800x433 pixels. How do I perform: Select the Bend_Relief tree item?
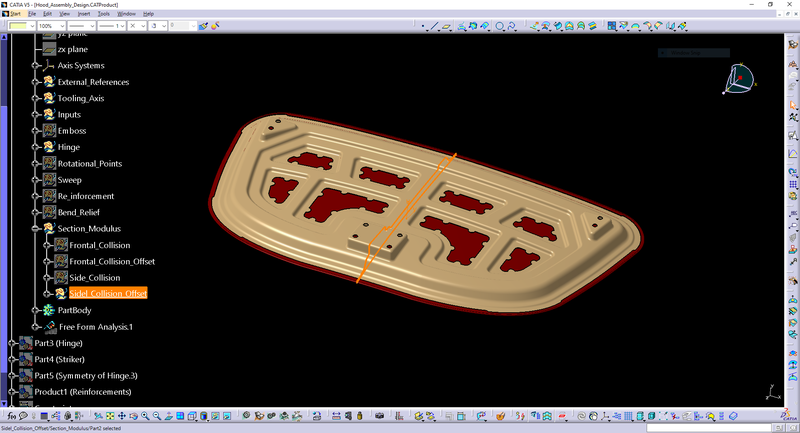[79, 212]
